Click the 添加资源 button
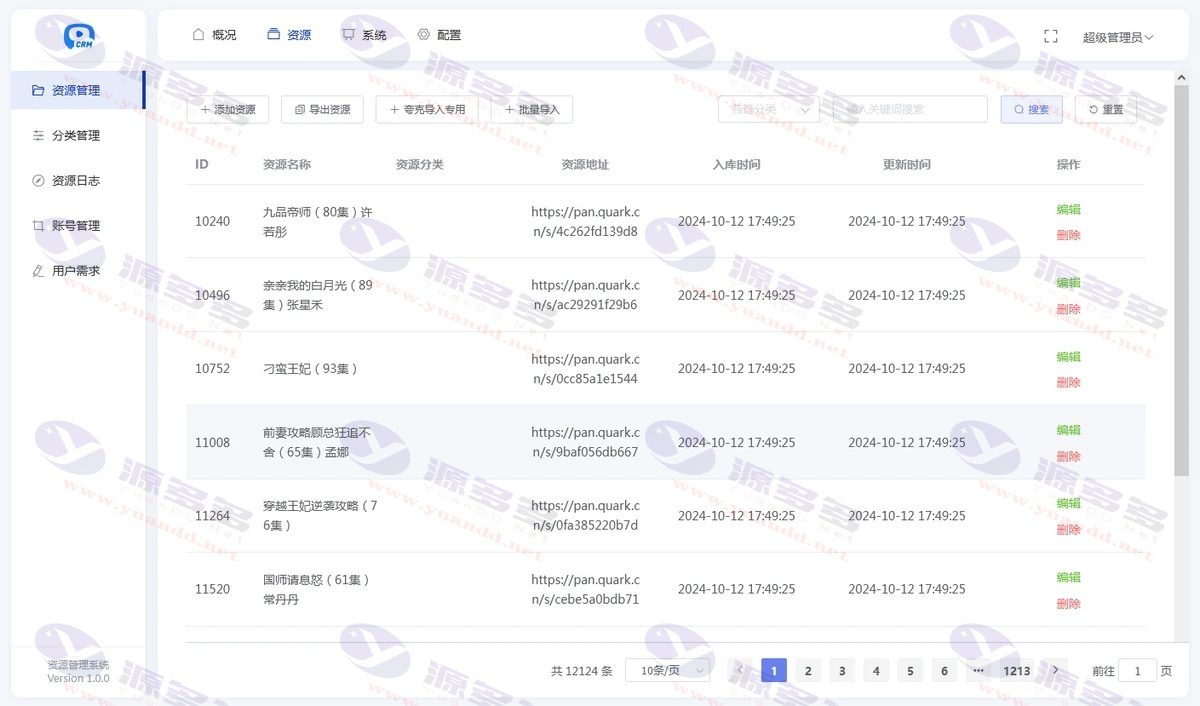The image size is (1200, 706). pyautogui.click(x=228, y=109)
